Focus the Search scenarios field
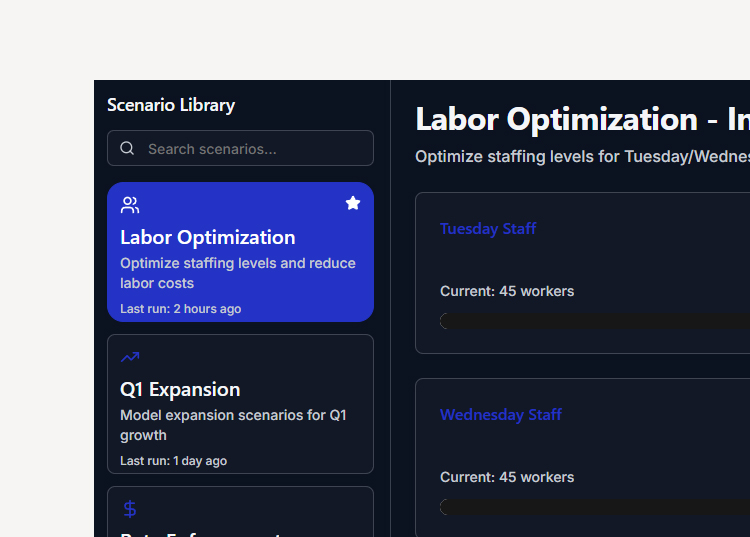 [255, 149]
